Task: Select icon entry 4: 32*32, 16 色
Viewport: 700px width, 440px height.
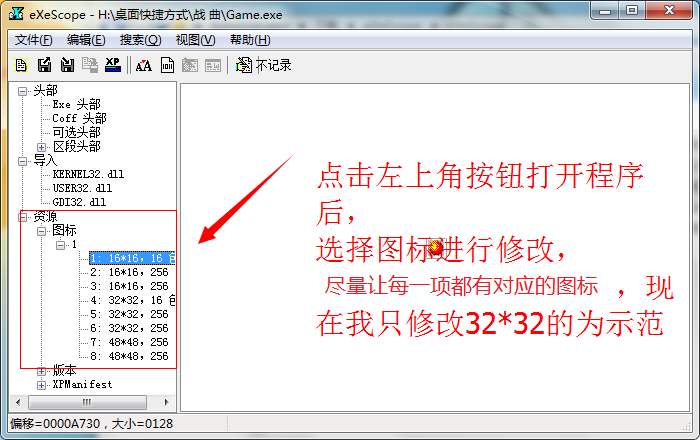Action: point(132,300)
